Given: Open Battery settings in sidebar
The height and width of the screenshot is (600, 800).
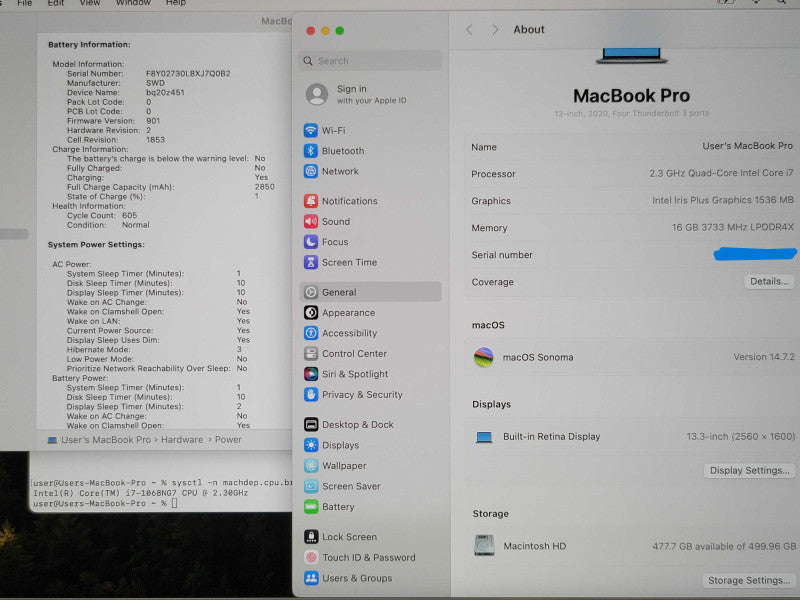Looking at the screenshot, I should pos(329,507).
